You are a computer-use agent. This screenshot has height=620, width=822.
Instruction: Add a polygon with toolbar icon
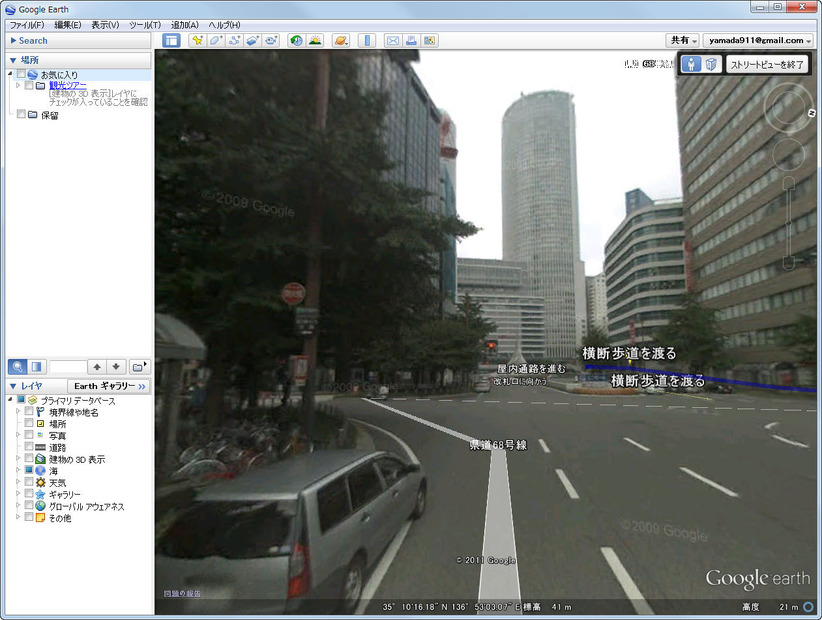pos(215,40)
